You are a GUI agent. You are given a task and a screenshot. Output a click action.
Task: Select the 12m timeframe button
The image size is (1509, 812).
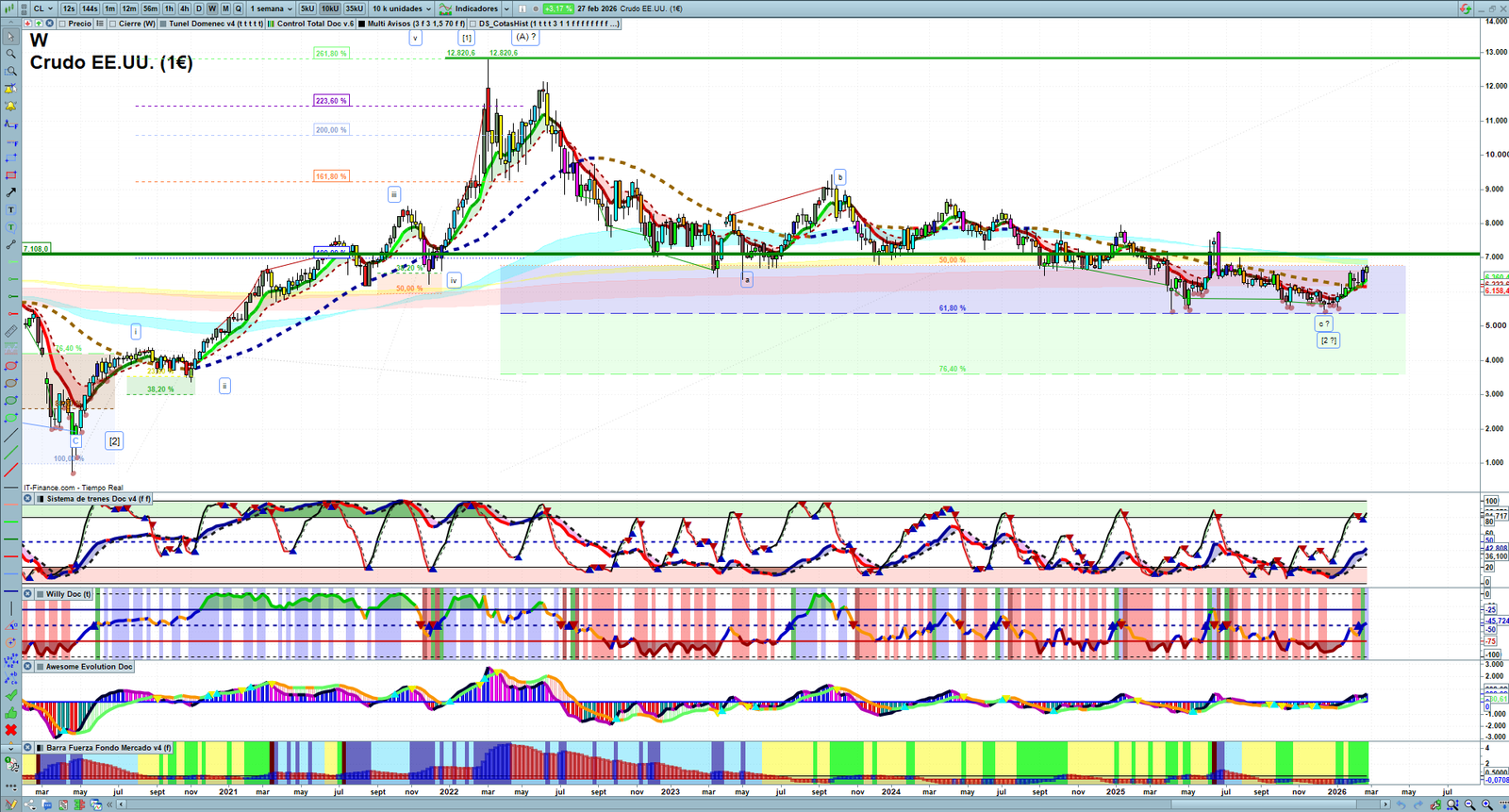click(x=129, y=8)
